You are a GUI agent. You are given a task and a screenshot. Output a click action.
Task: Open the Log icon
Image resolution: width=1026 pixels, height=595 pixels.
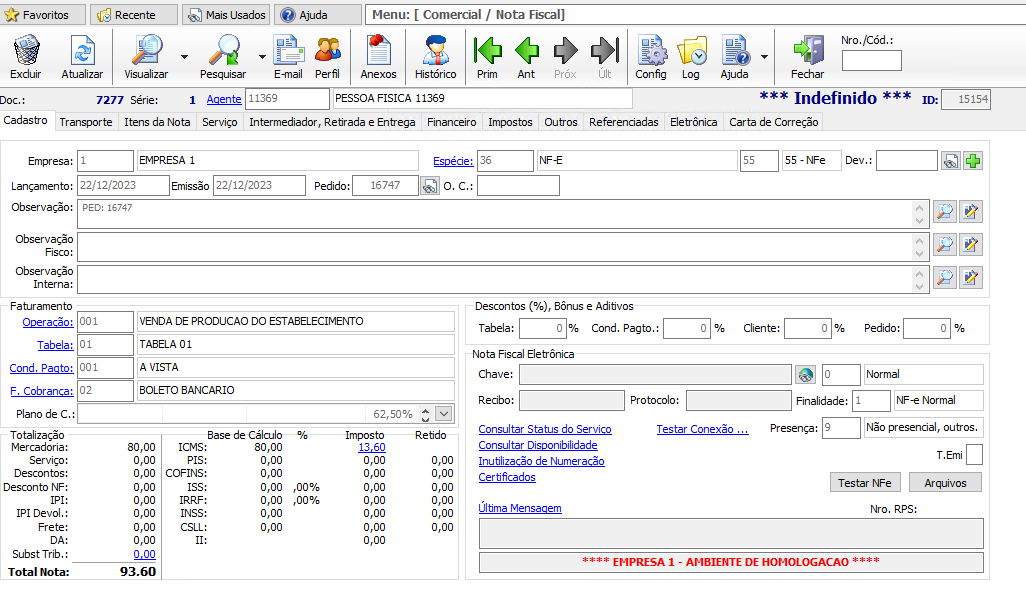[x=692, y=50]
